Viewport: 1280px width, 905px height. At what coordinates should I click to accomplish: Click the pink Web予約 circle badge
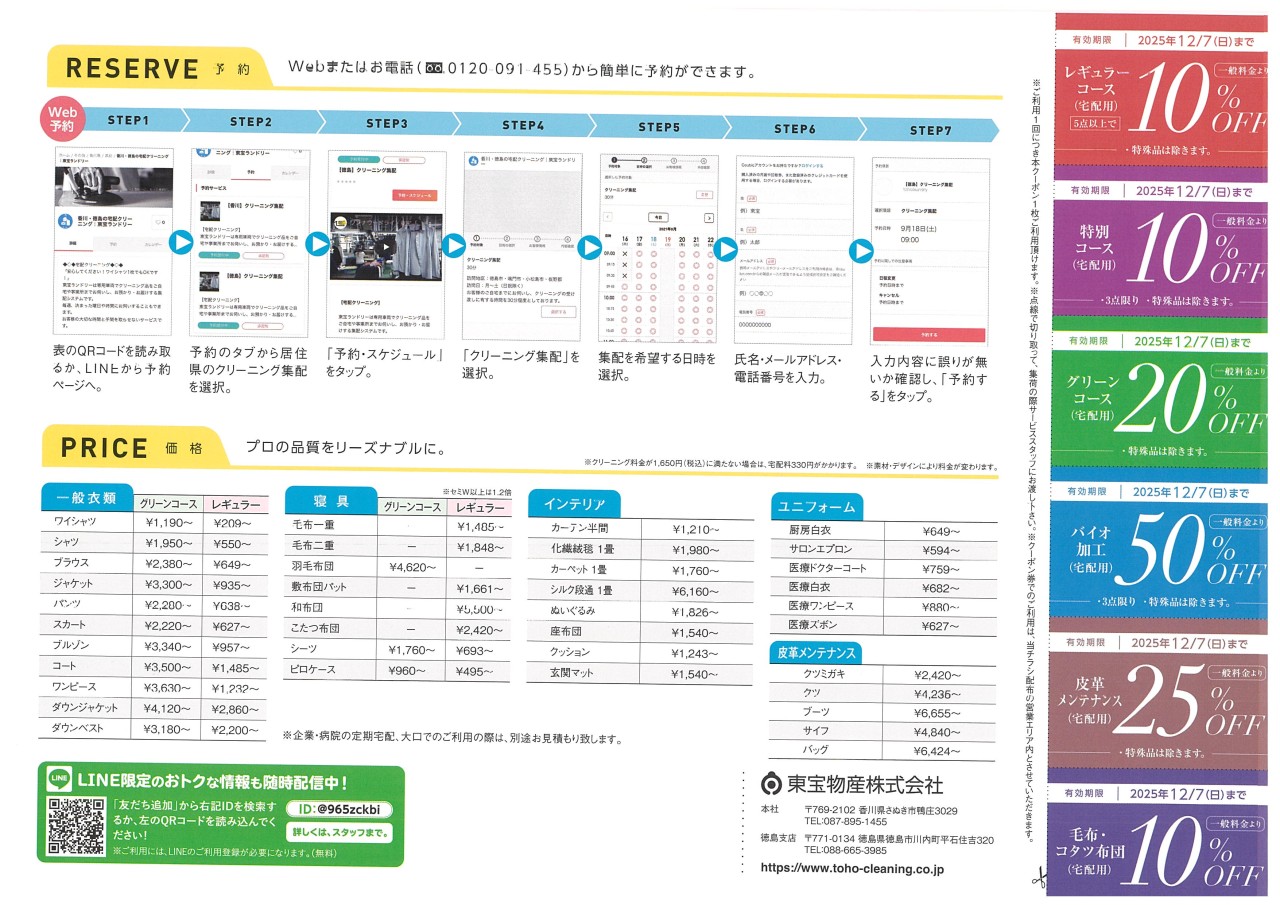coord(62,120)
